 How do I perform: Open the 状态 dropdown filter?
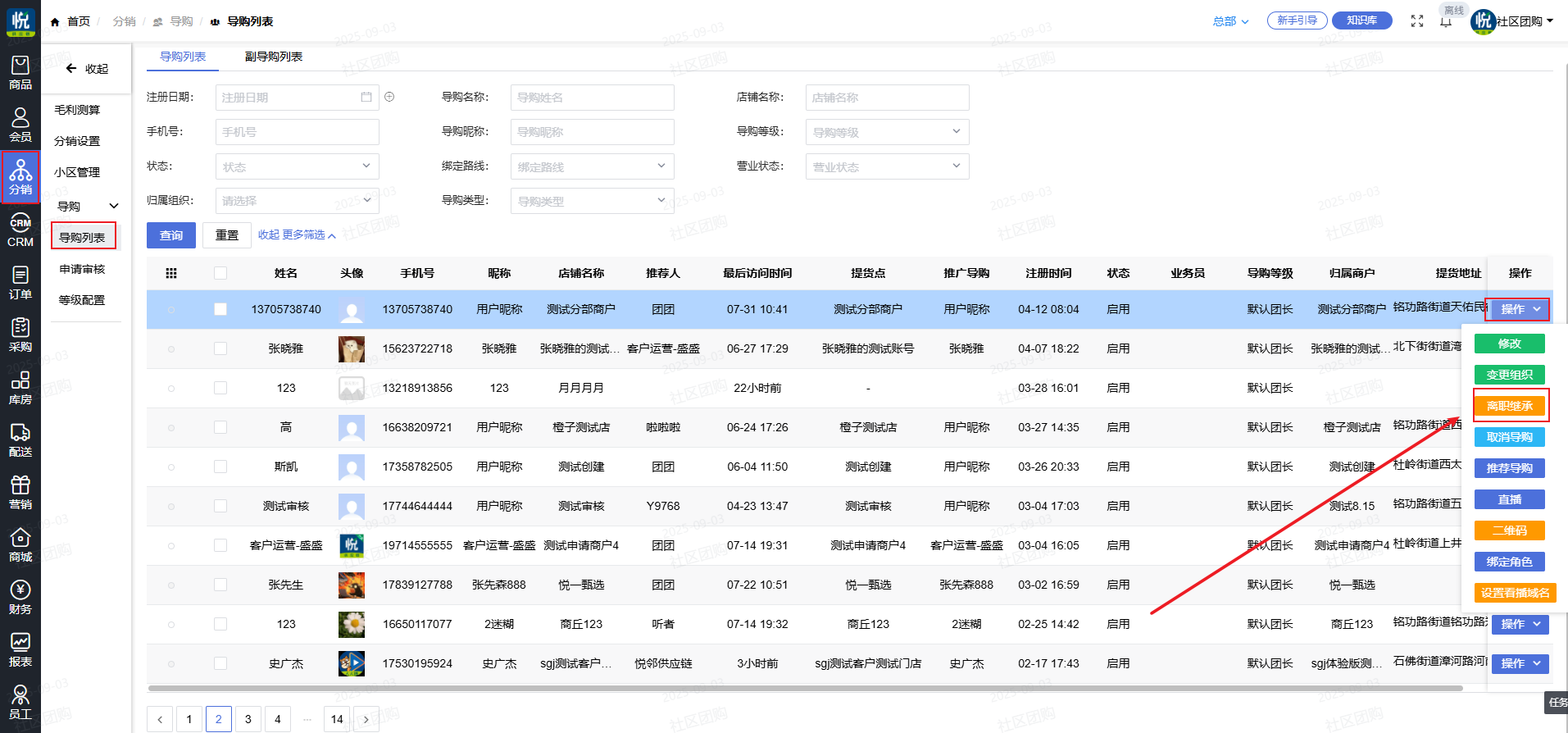click(298, 166)
